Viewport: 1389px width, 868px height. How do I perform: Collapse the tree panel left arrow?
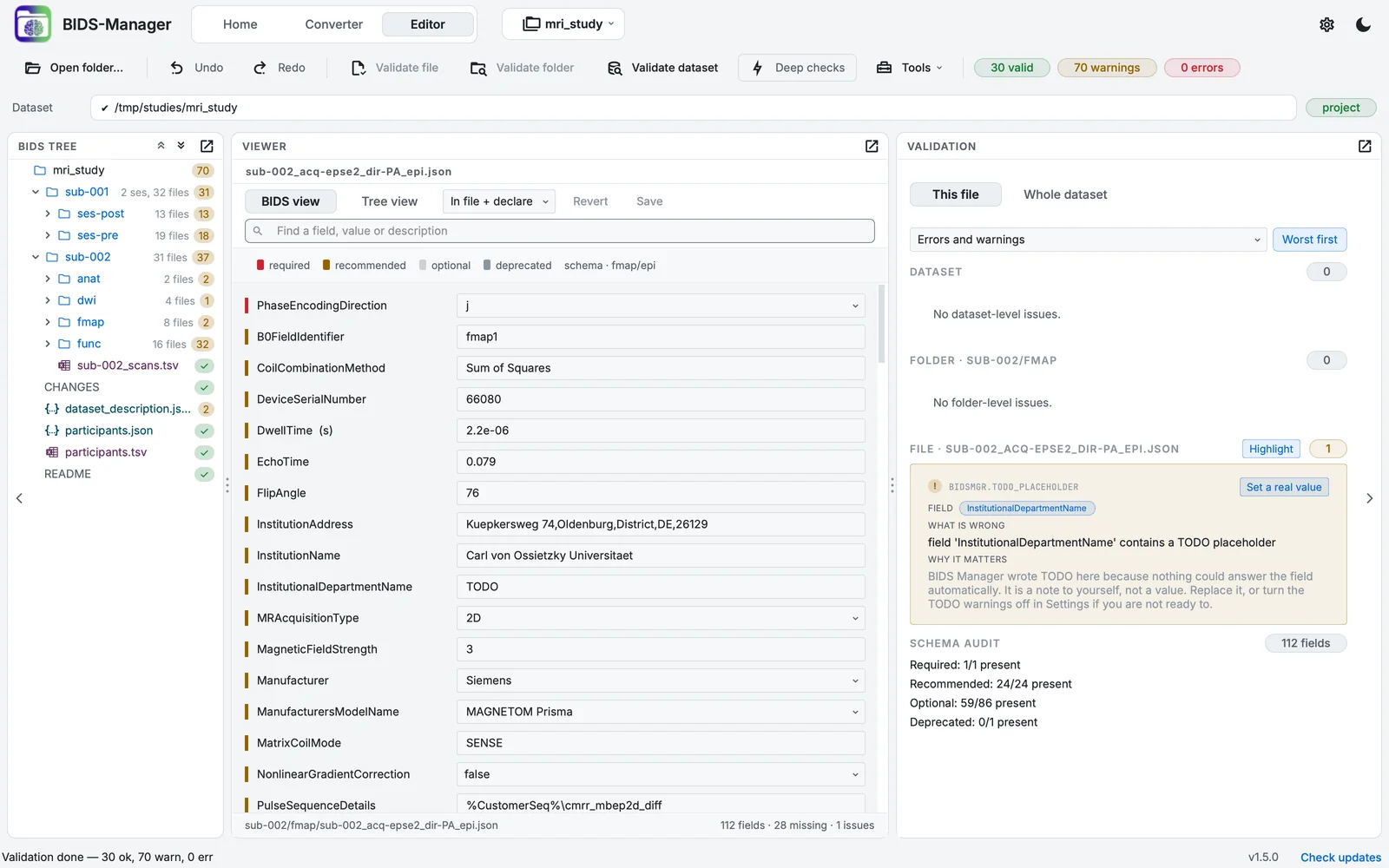click(19, 498)
